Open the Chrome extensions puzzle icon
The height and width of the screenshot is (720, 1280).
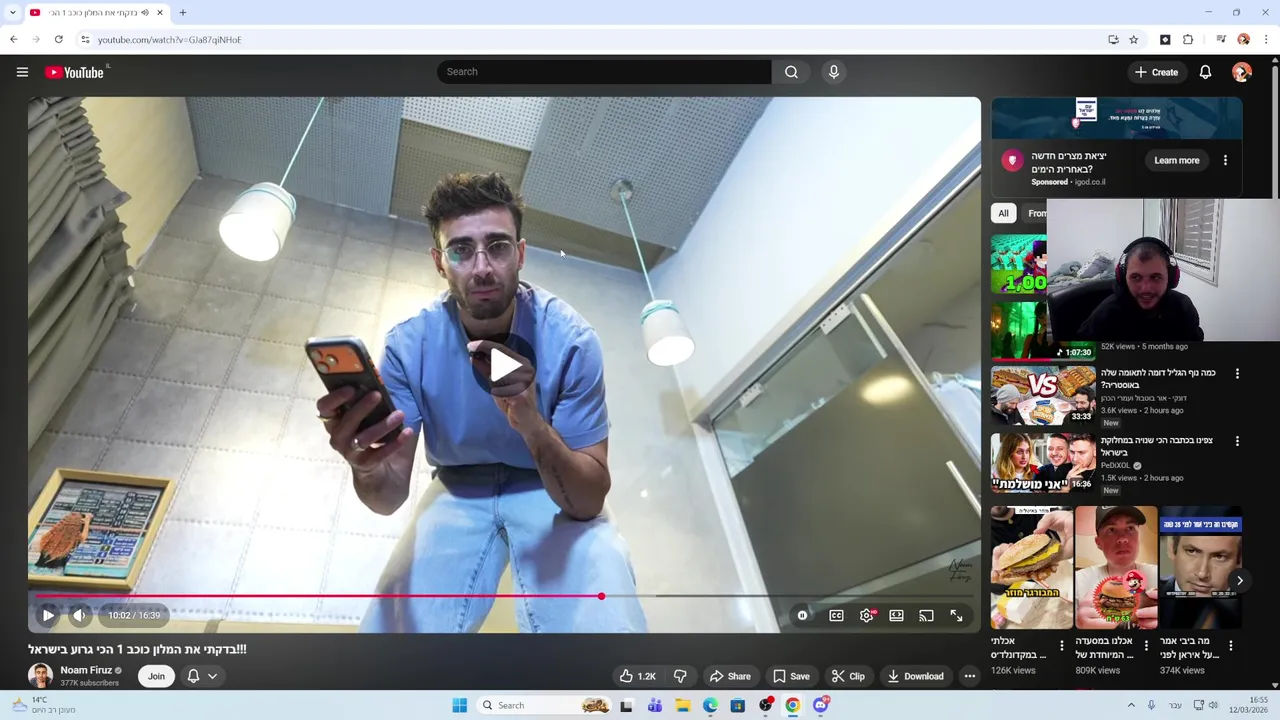[x=1188, y=40]
